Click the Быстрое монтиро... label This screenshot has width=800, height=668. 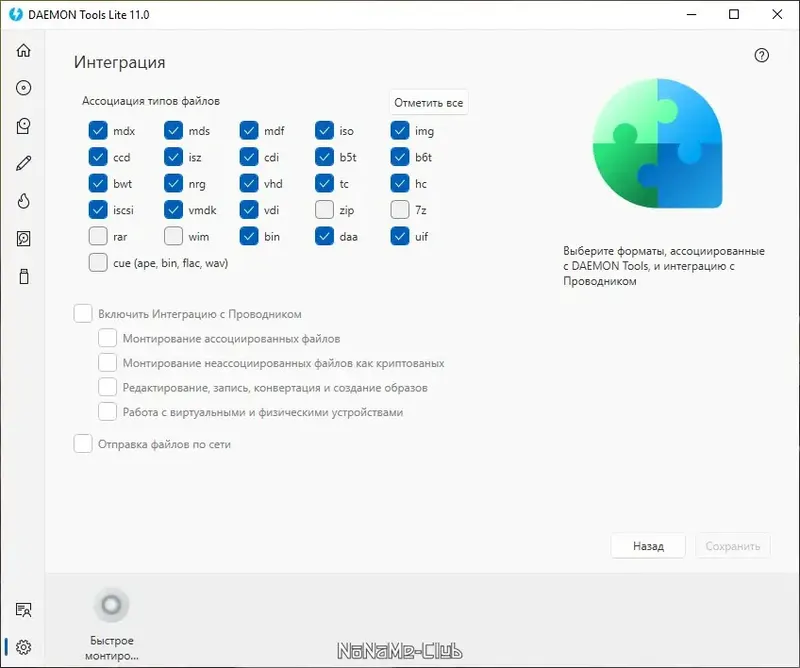coord(112,648)
